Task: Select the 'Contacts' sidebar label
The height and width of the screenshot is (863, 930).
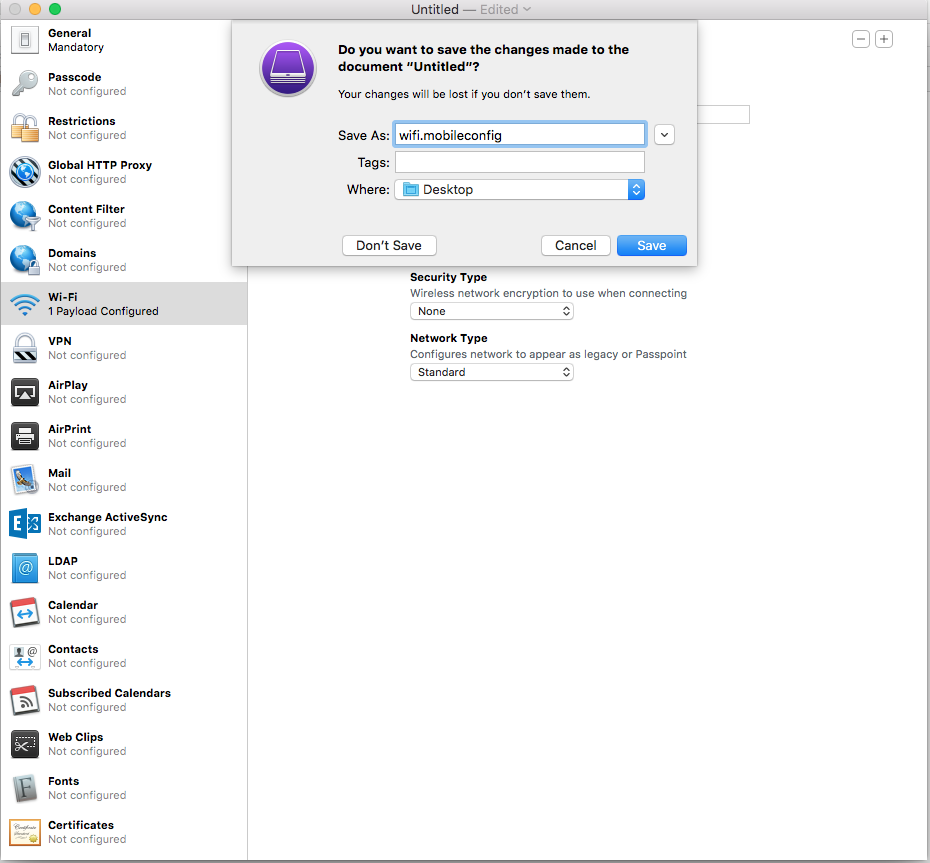Action: coord(74,649)
